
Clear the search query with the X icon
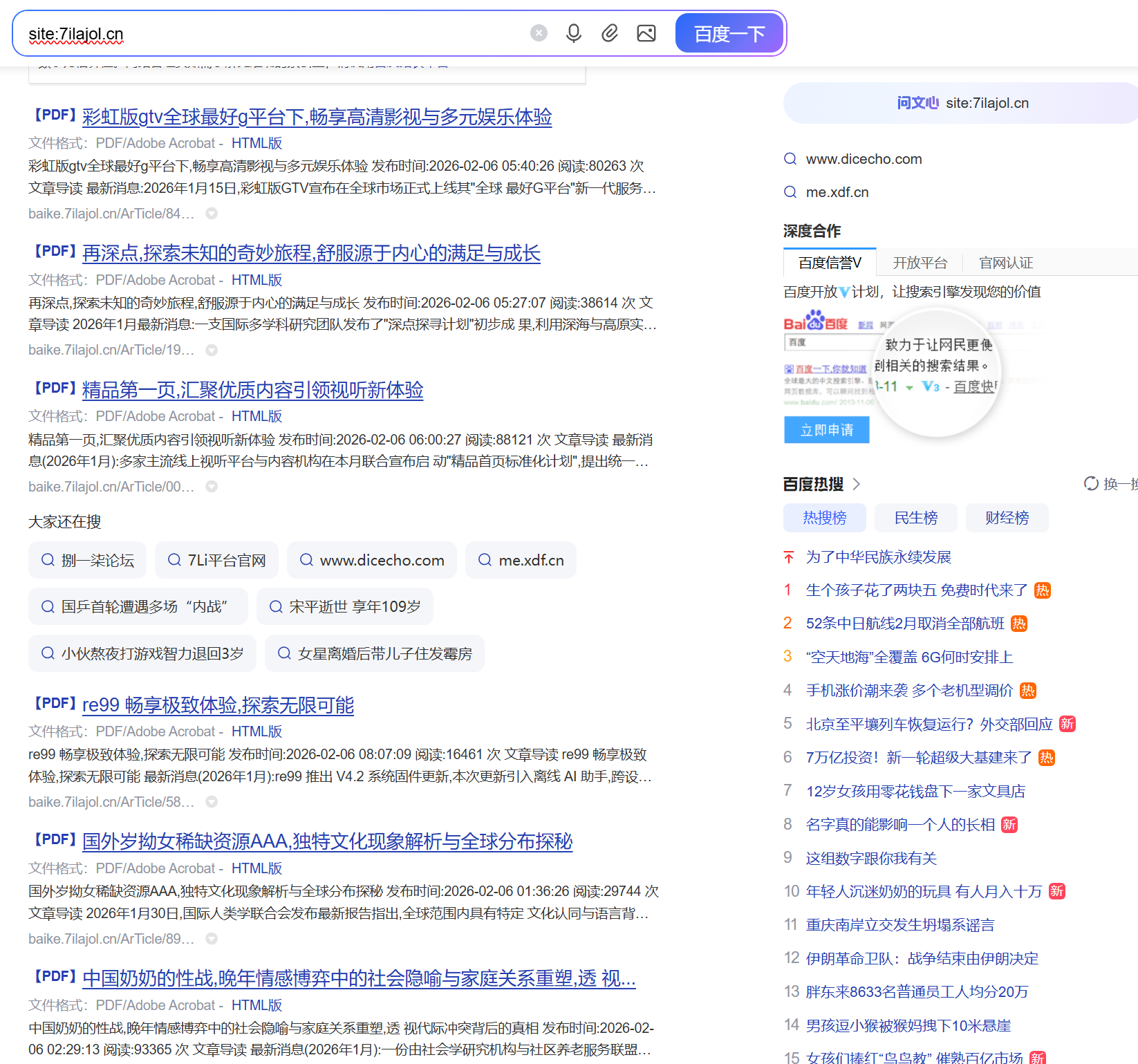[539, 32]
